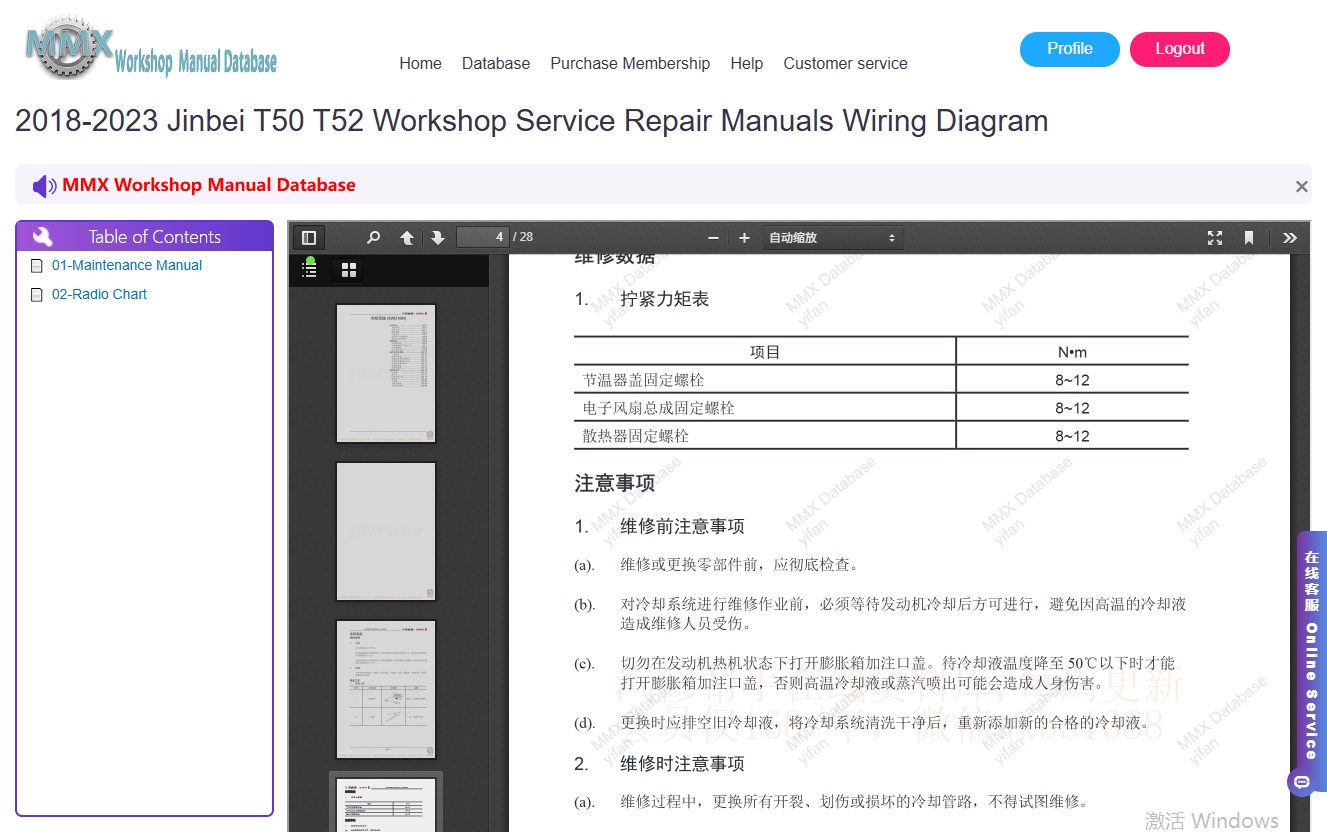The height and width of the screenshot is (832, 1327).
Task: Switch to presentation fullscreen mode
Action: [x=1215, y=238]
